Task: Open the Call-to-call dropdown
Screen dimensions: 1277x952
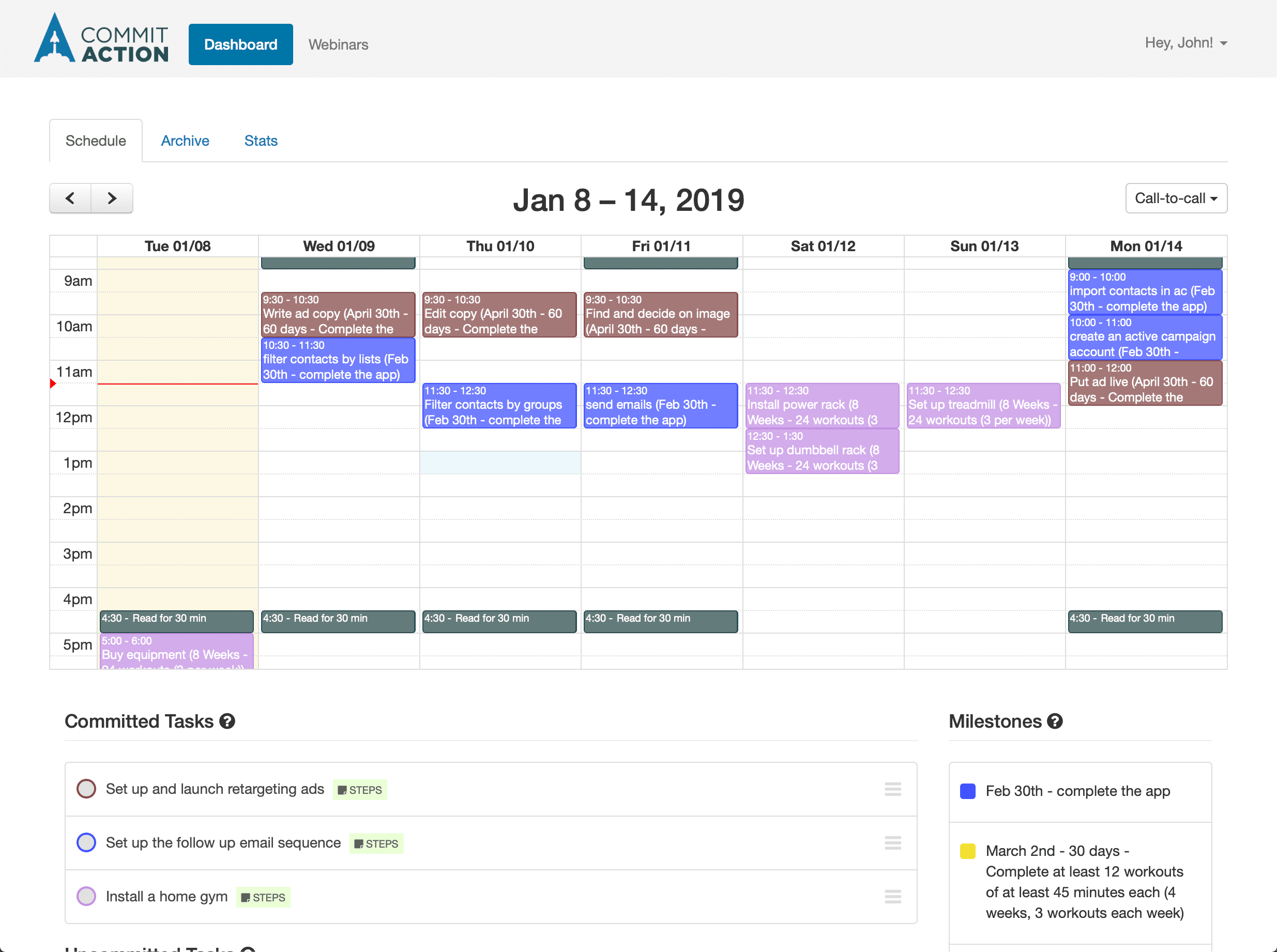Action: click(1176, 198)
